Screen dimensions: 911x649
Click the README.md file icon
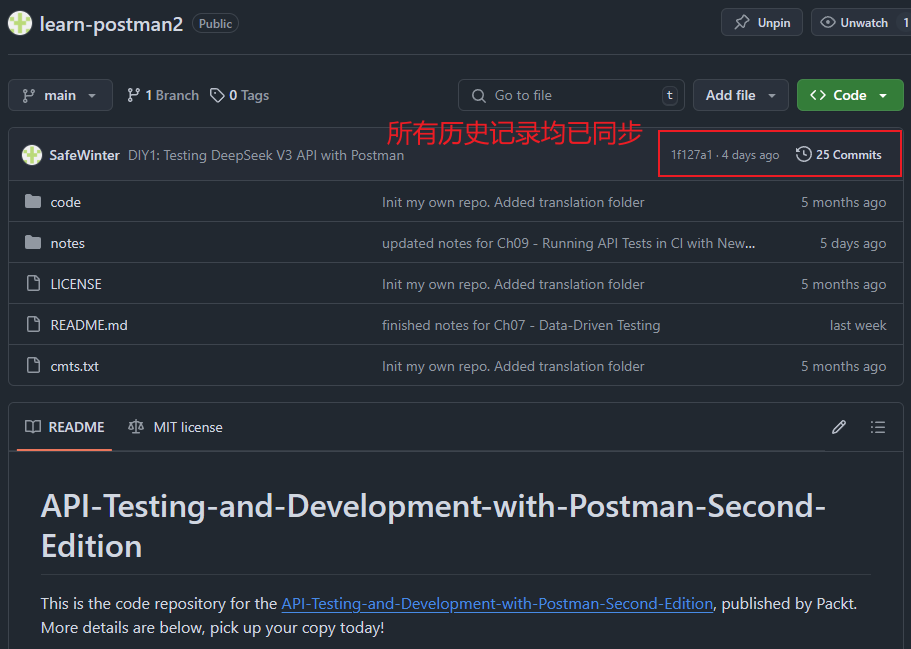(34, 324)
